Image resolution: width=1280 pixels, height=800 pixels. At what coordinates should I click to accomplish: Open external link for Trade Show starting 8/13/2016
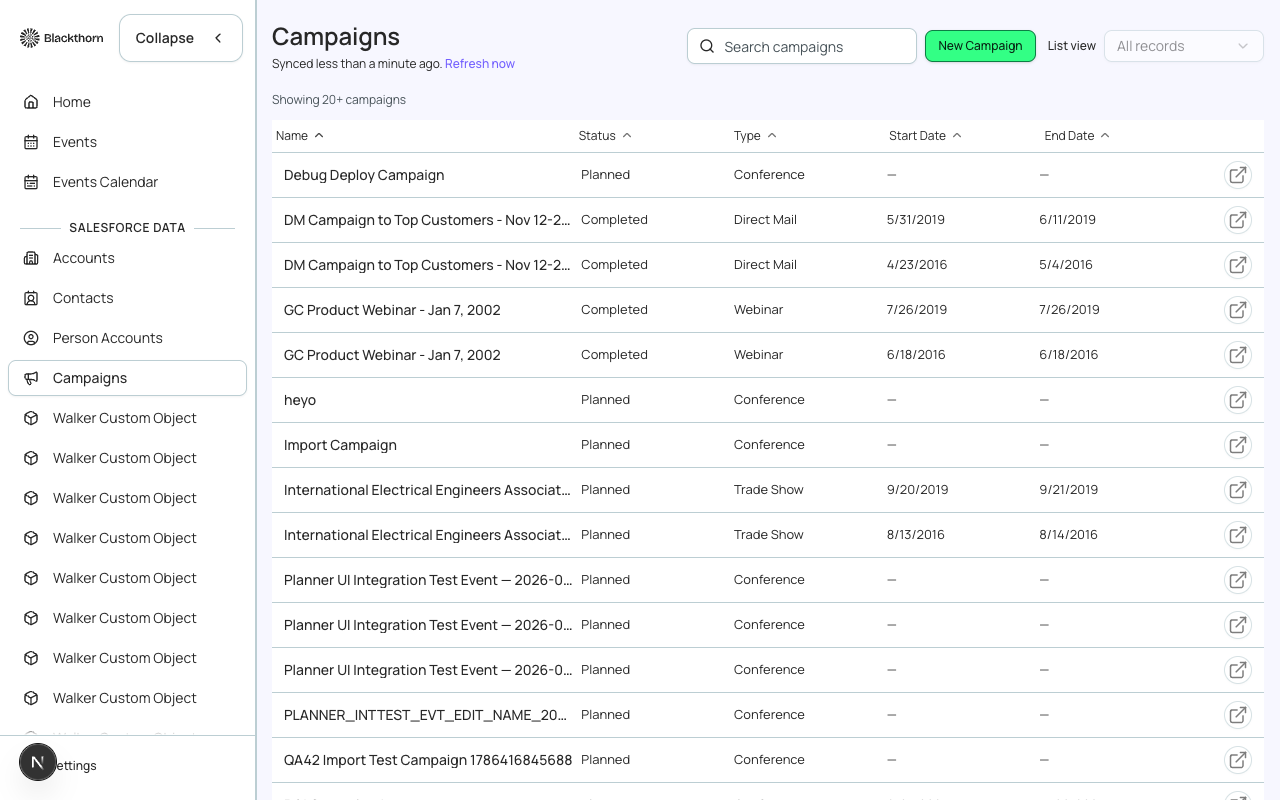(1238, 535)
